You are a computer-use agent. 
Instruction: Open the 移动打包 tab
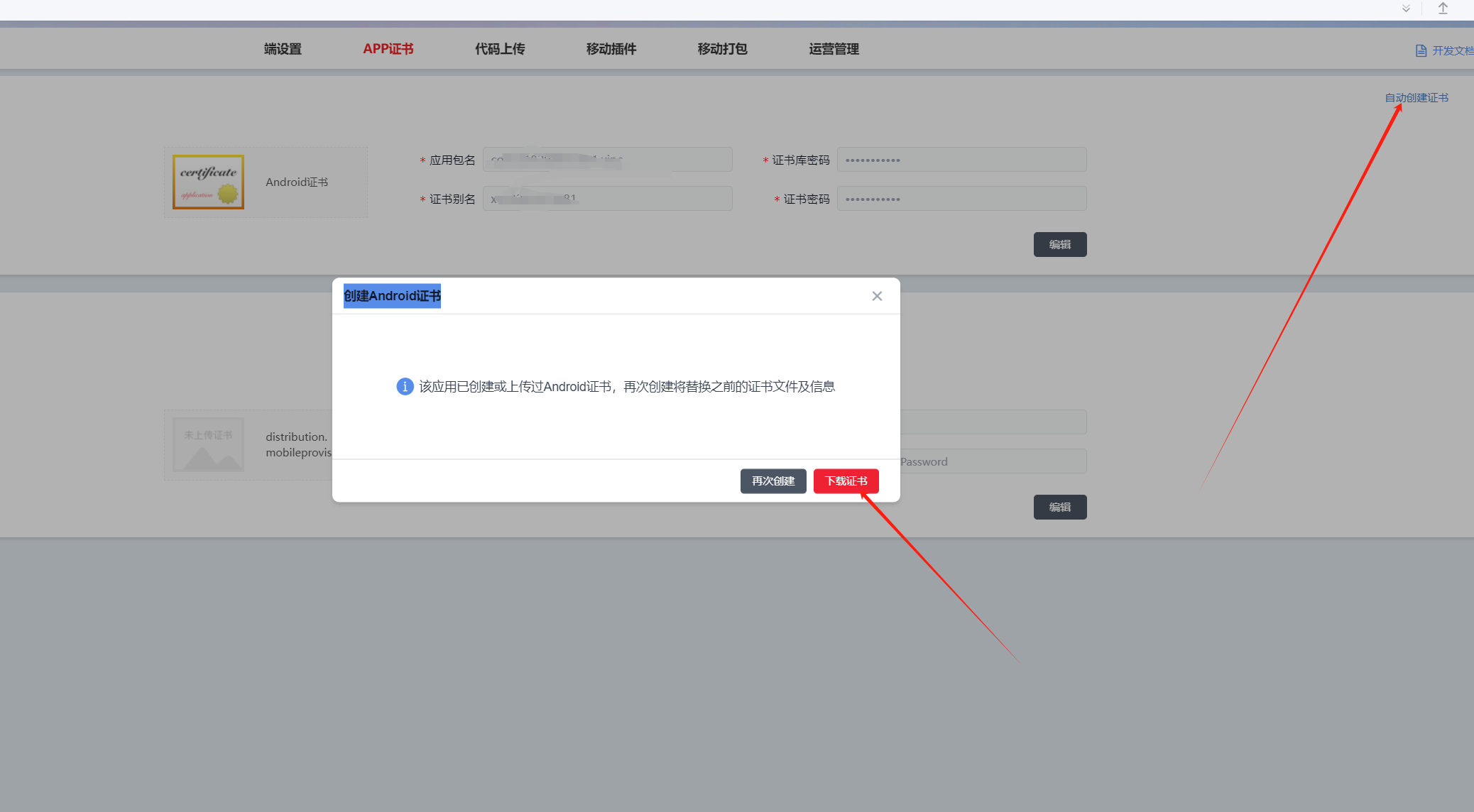(x=722, y=49)
